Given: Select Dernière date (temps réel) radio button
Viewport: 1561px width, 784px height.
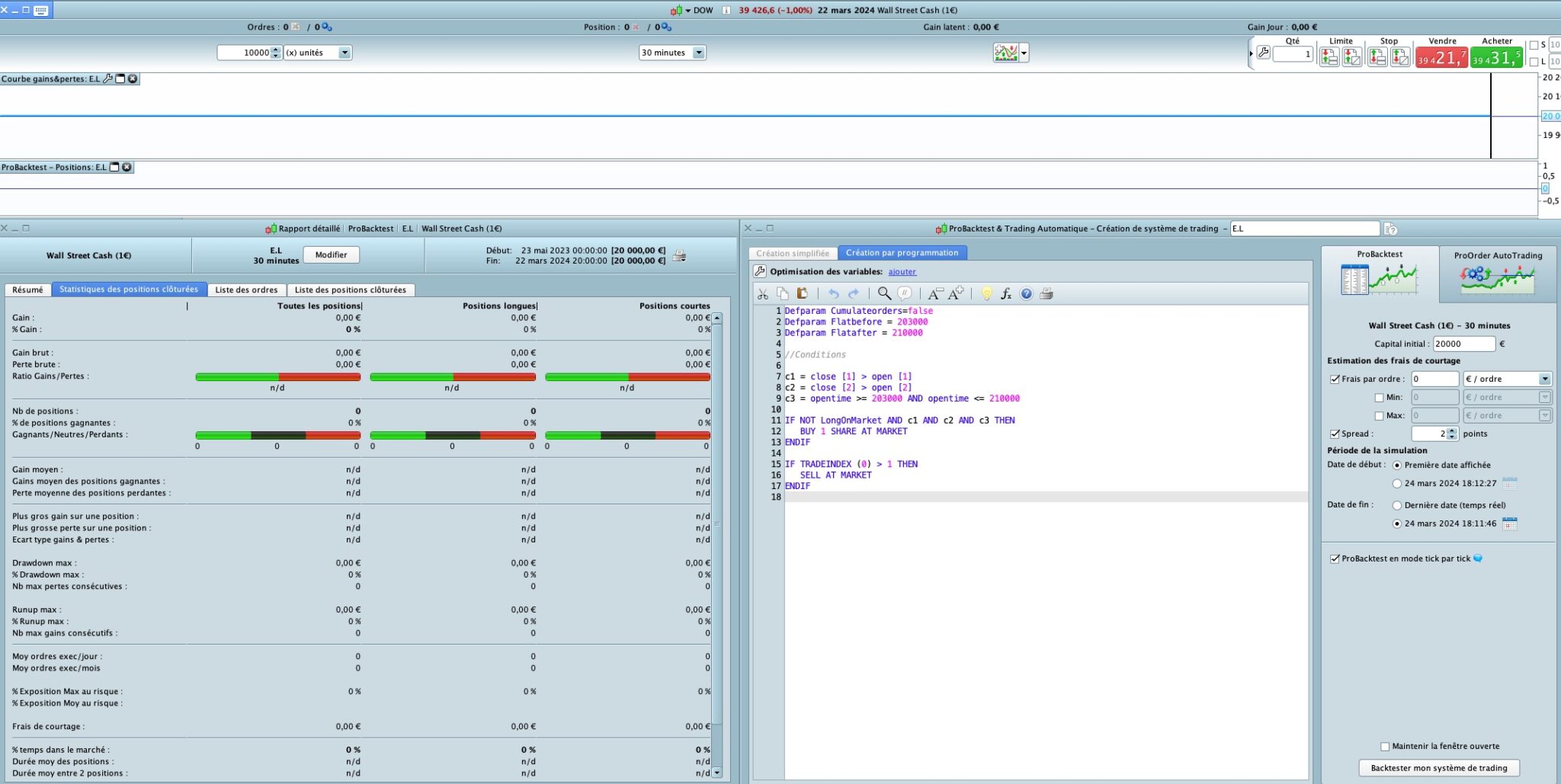Looking at the screenshot, I should click(x=1397, y=505).
